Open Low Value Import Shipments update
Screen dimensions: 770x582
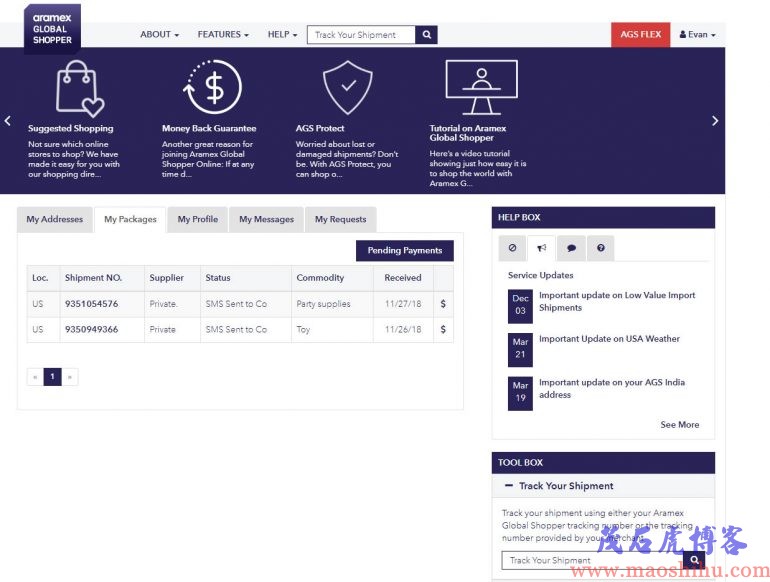[x=617, y=302]
